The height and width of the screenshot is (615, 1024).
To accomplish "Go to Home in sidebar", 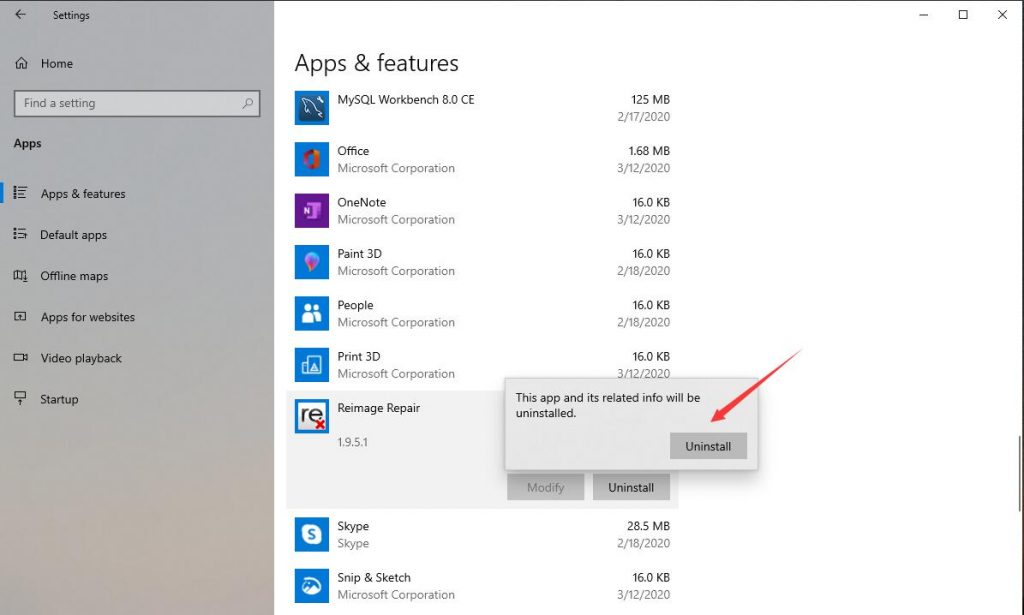I will 56,63.
